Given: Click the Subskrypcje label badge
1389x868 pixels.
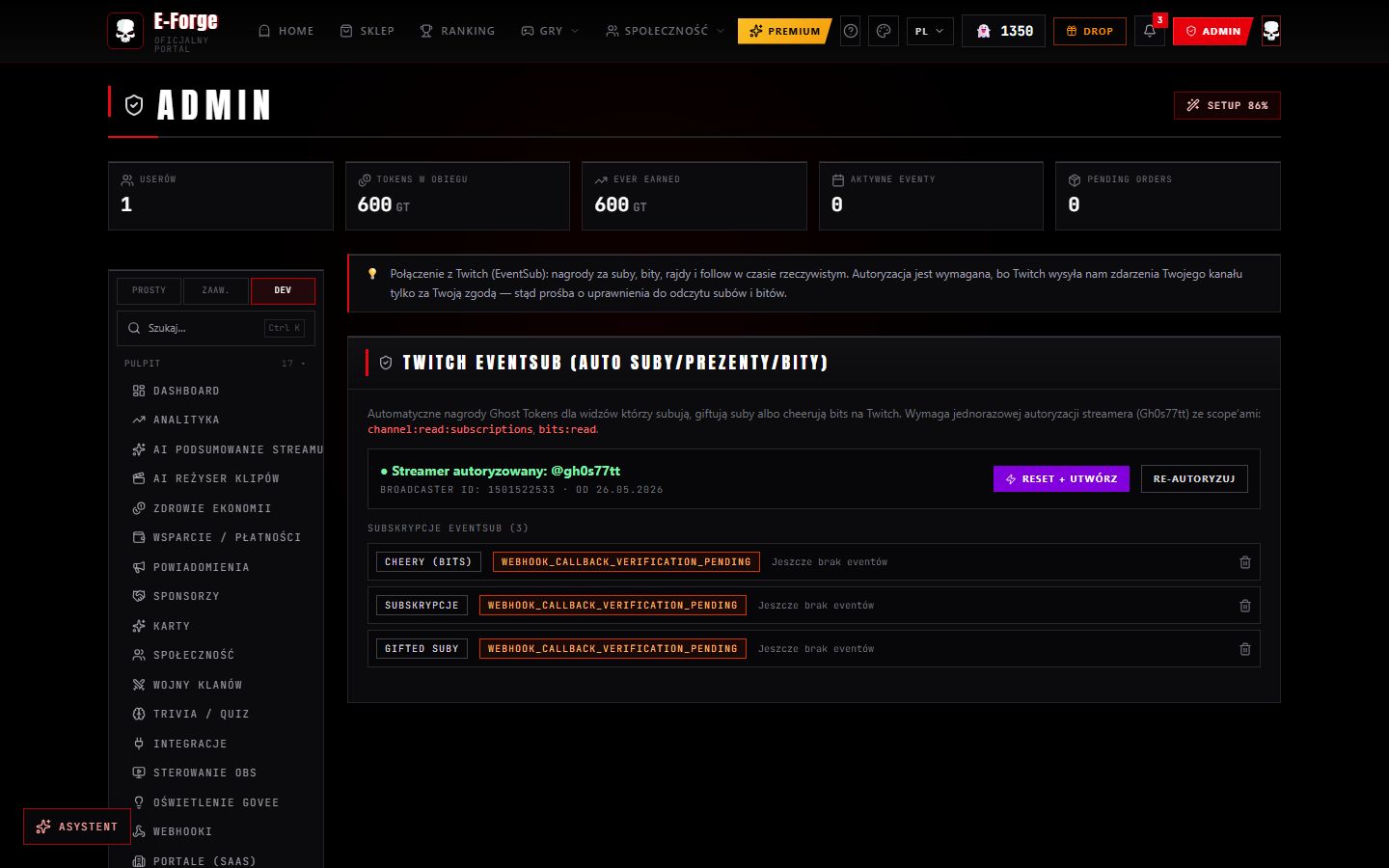Looking at the screenshot, I should [422, 606].
